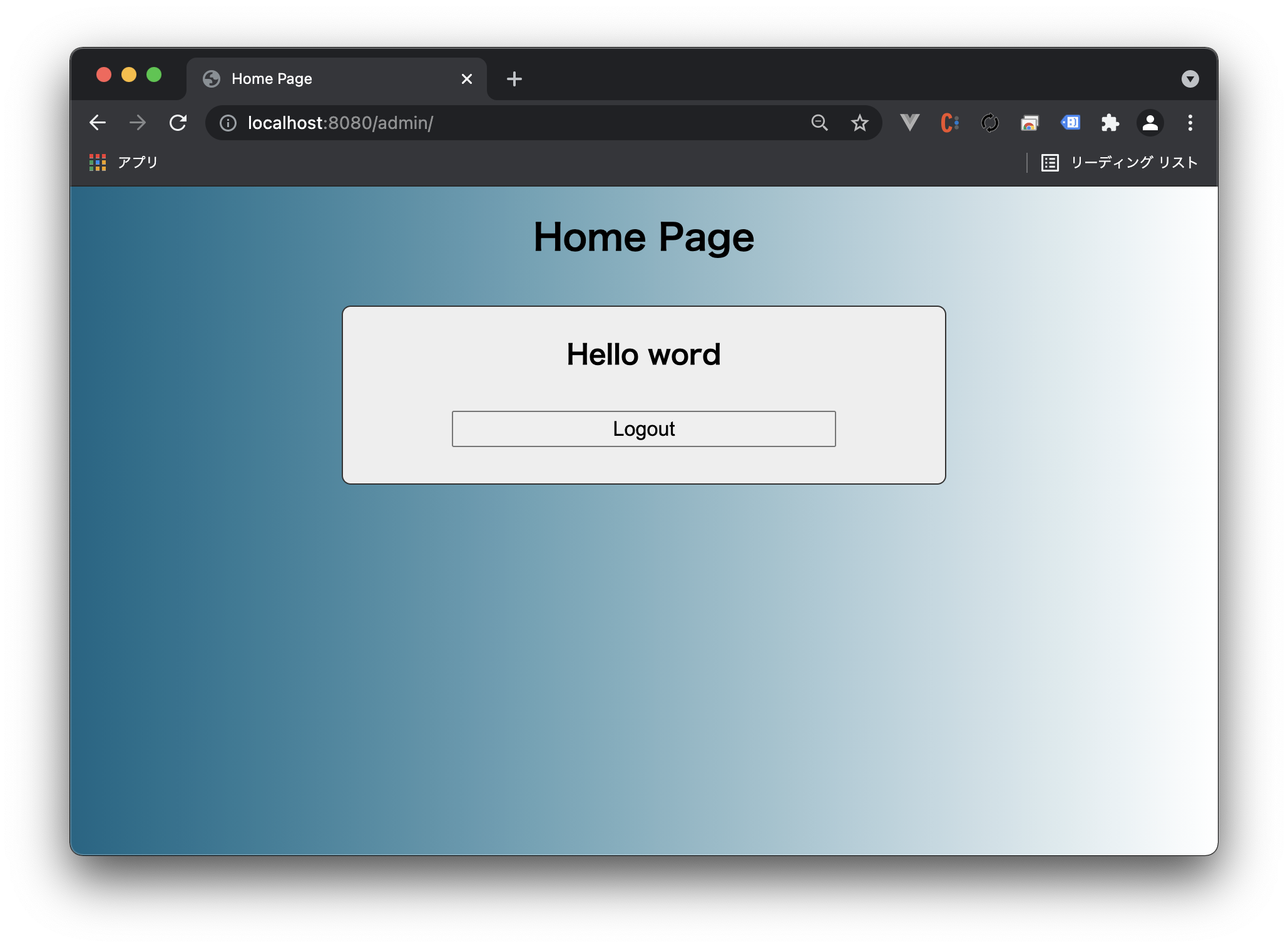The image size is (1288, 948).
Task: Open the リーディング リスト reading list
Action: coord(1119,162)
